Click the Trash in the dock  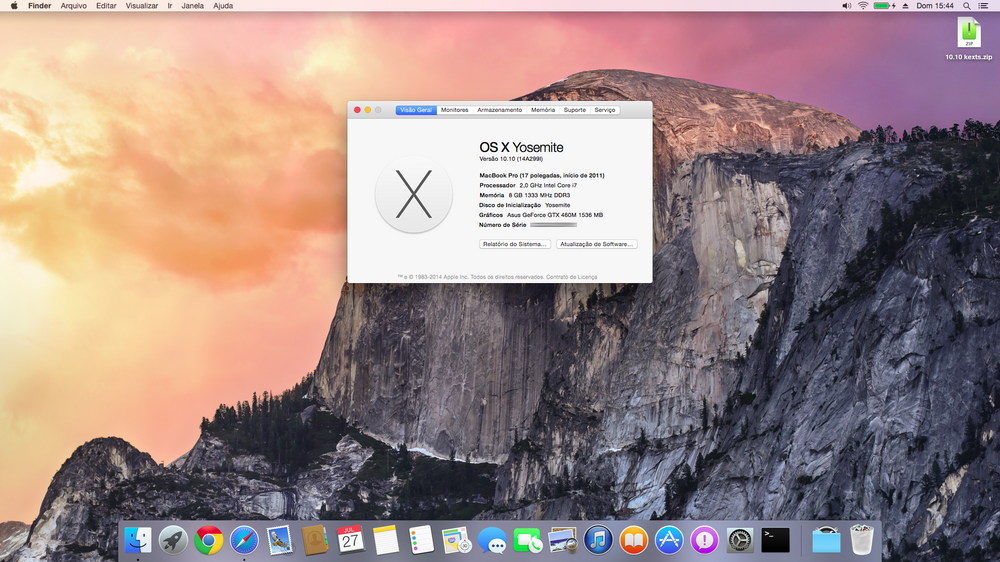tap(862, 541)
